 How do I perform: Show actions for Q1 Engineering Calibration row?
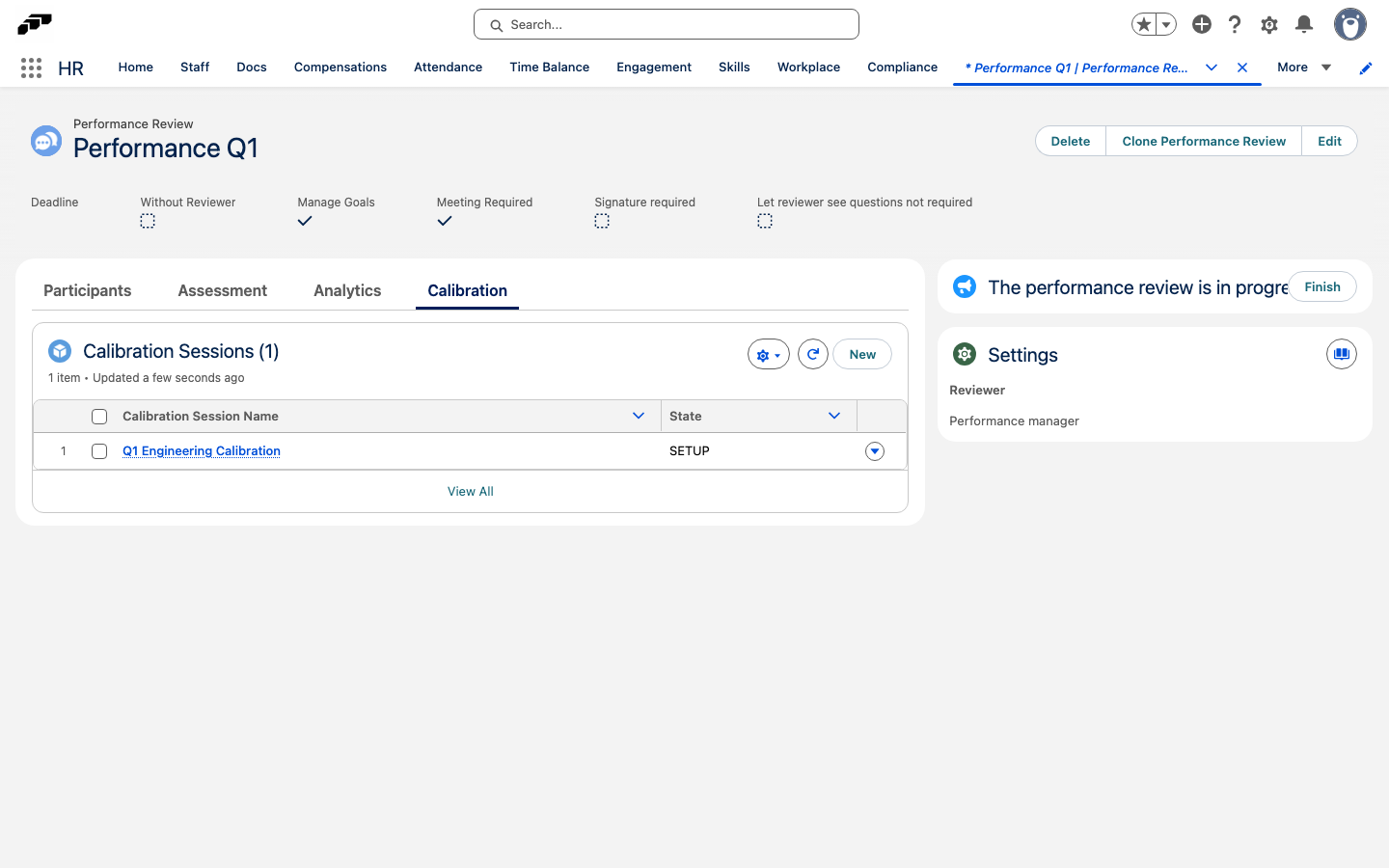875,451
